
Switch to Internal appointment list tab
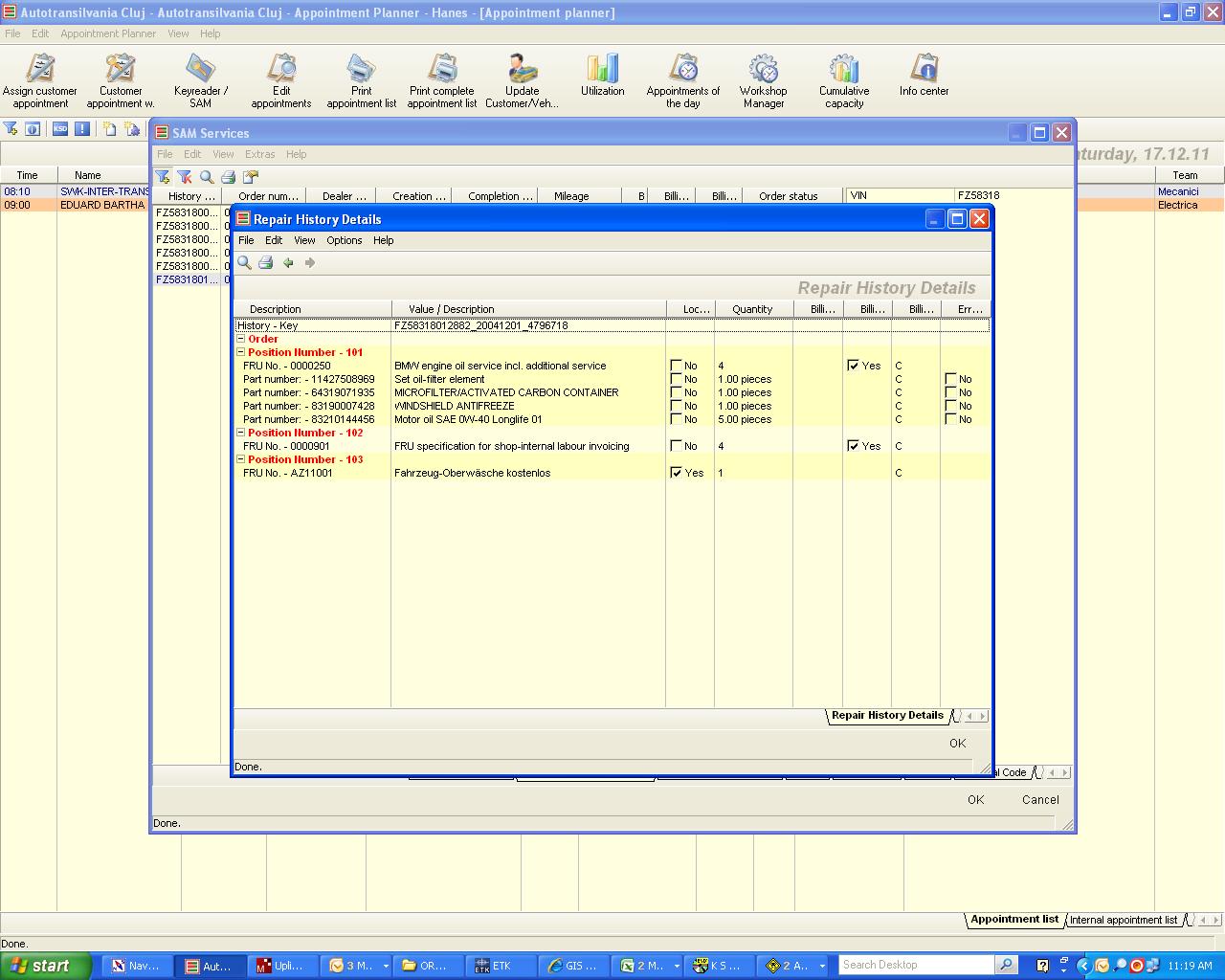pos(1124,920)
